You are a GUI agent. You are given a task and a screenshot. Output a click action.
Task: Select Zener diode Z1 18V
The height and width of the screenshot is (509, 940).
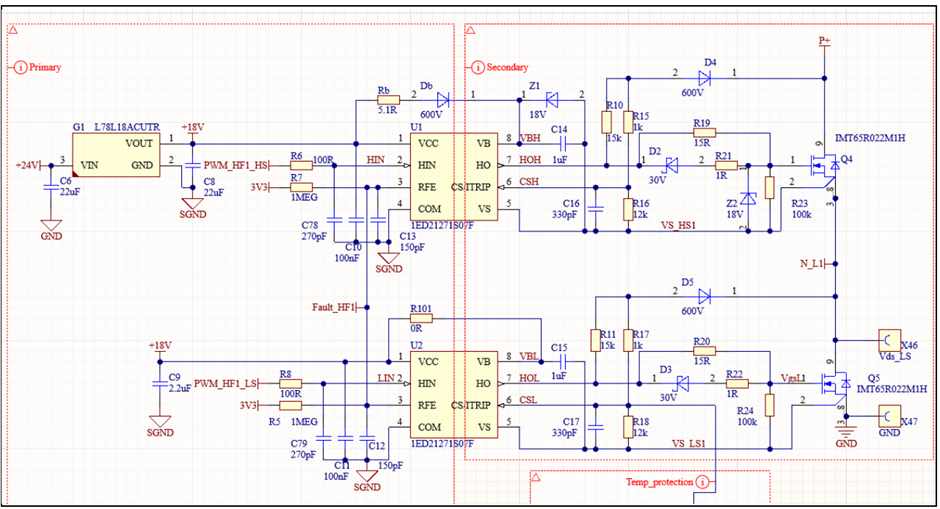point(552,100)
